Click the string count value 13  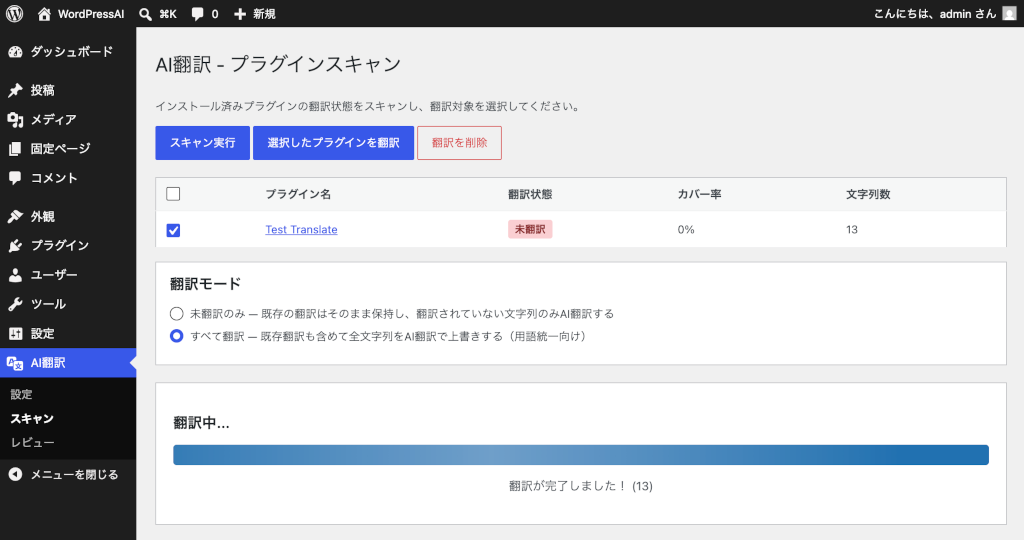pos(852,229)
